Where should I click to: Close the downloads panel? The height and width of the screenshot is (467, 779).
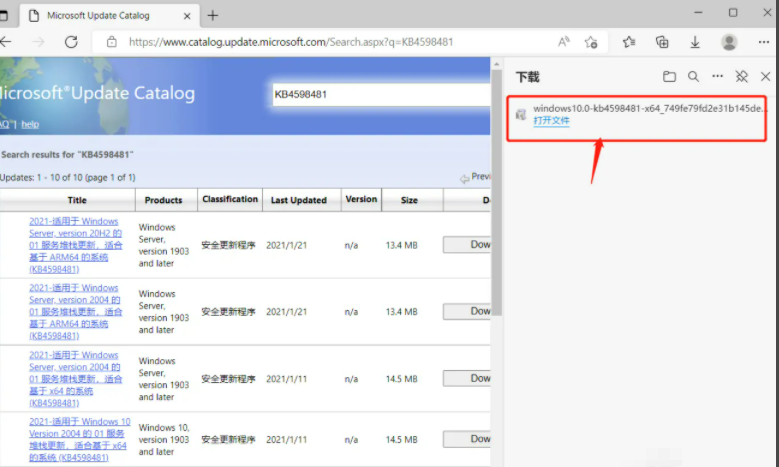(765, 77)
